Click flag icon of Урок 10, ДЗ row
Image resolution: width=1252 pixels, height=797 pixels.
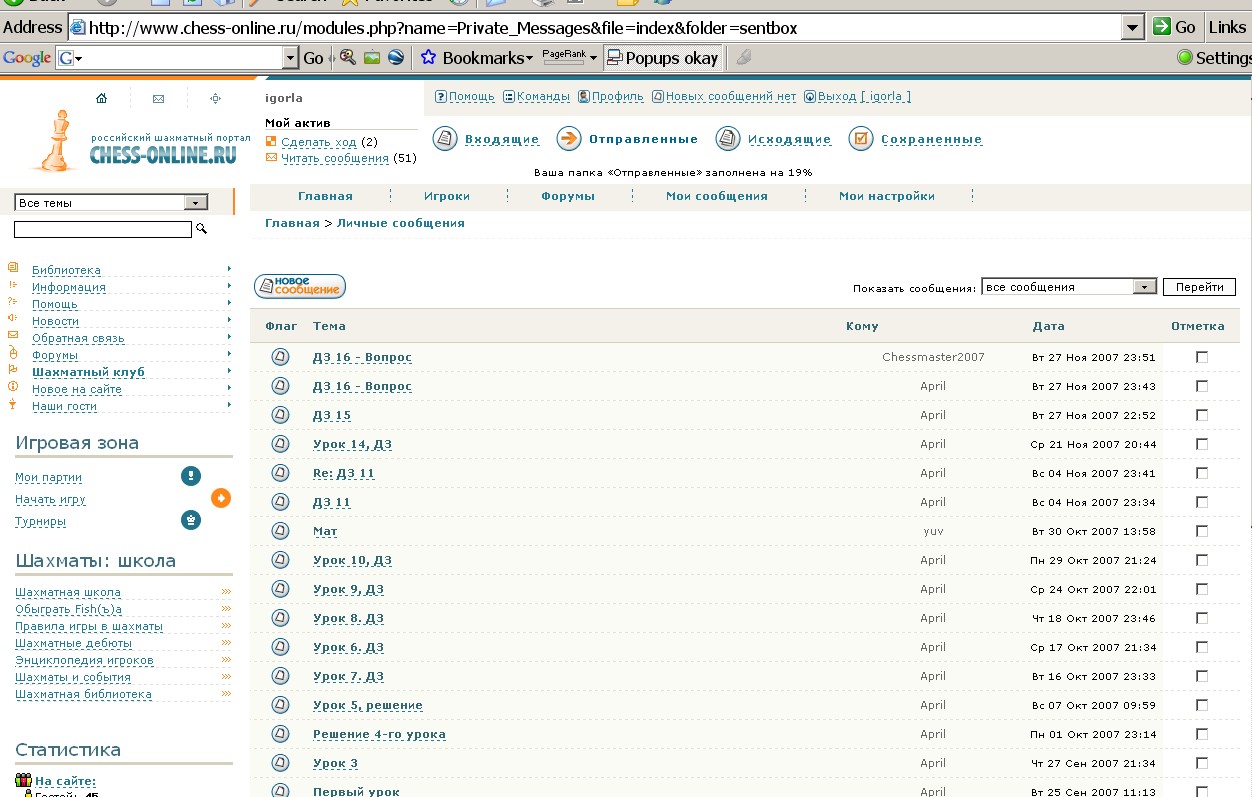click(280, 560)
